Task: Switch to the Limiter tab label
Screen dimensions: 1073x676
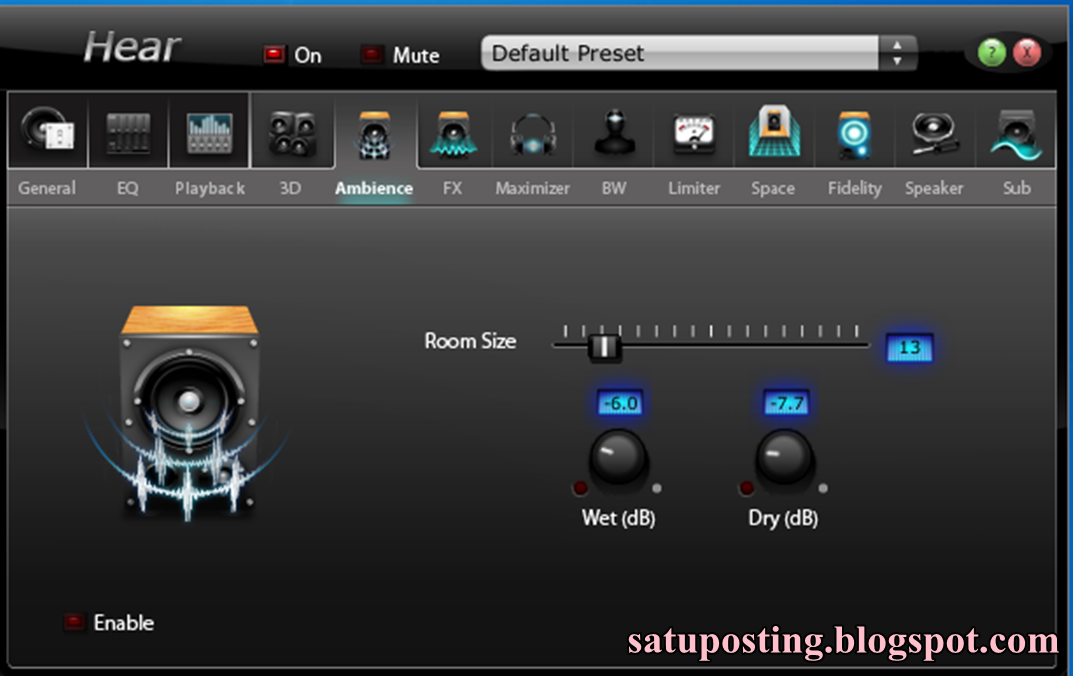Action: (694, 188)
